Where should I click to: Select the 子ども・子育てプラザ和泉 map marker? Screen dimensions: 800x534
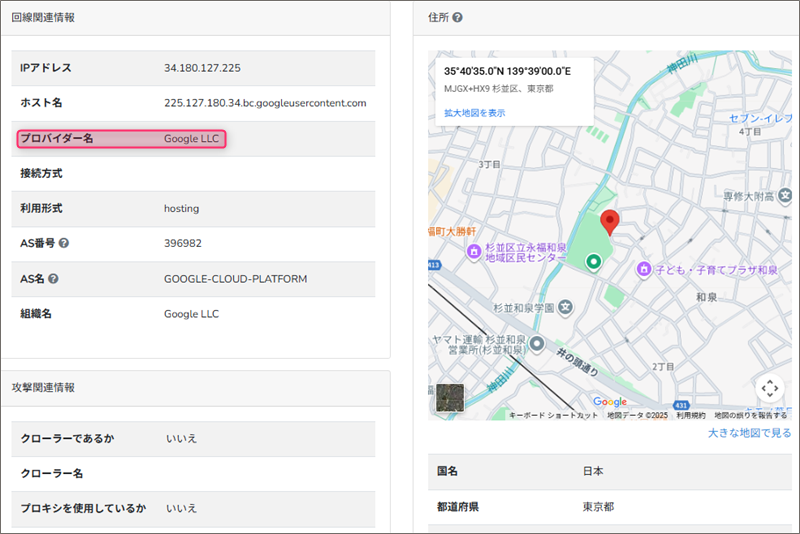(x=645, y=269)
